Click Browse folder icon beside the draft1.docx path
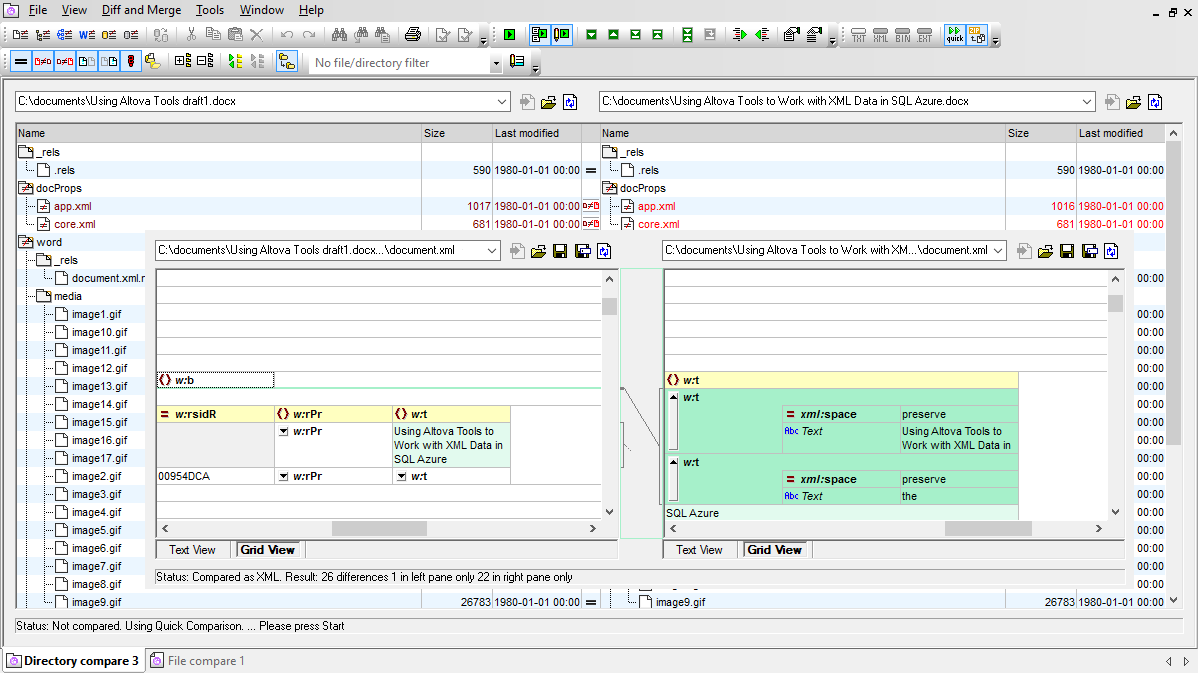Screen dimensions: 1198x673 pyautogui.click(x=548, y=102)
